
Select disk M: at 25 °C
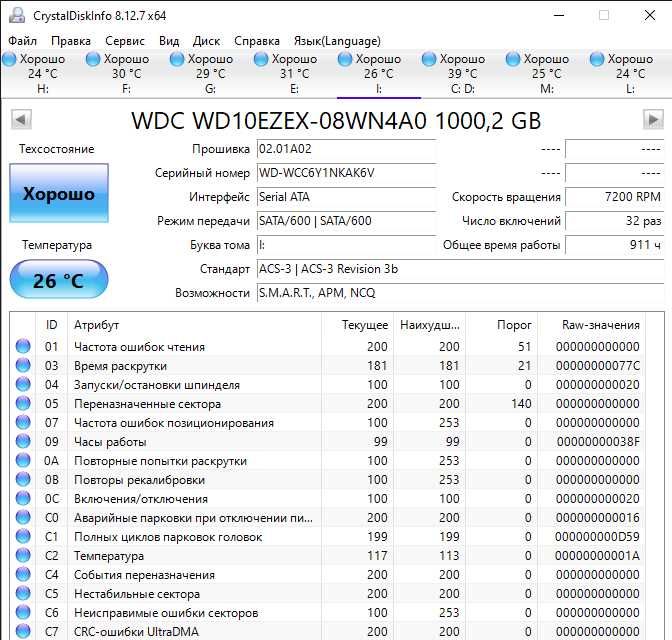coord(546,74)
